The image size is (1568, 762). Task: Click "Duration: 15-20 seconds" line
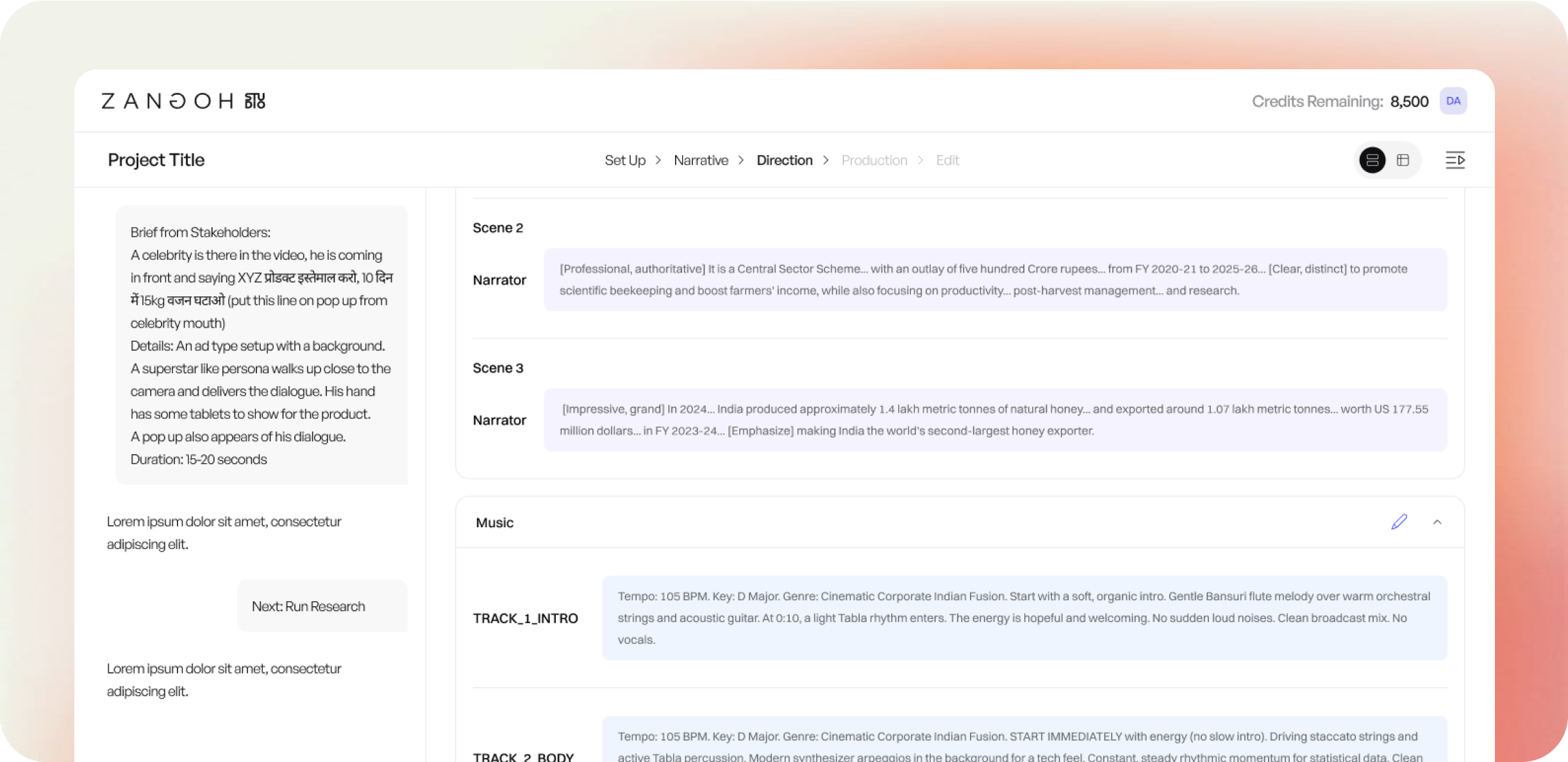pos(199,459)
